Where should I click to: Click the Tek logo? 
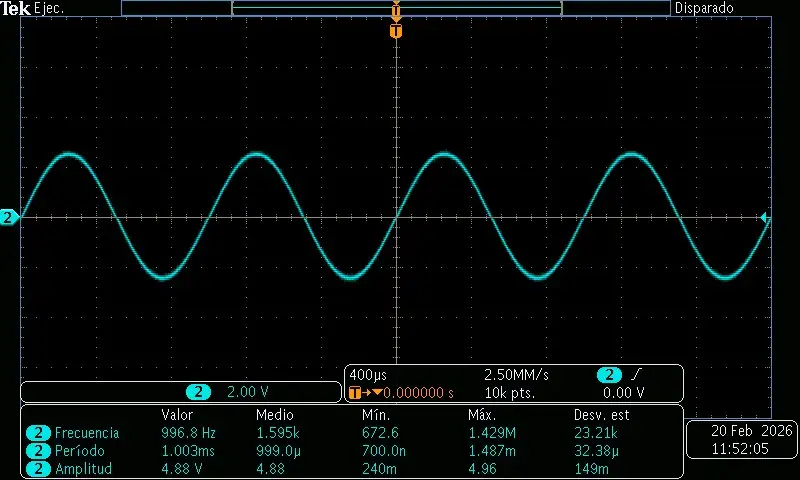15,8
